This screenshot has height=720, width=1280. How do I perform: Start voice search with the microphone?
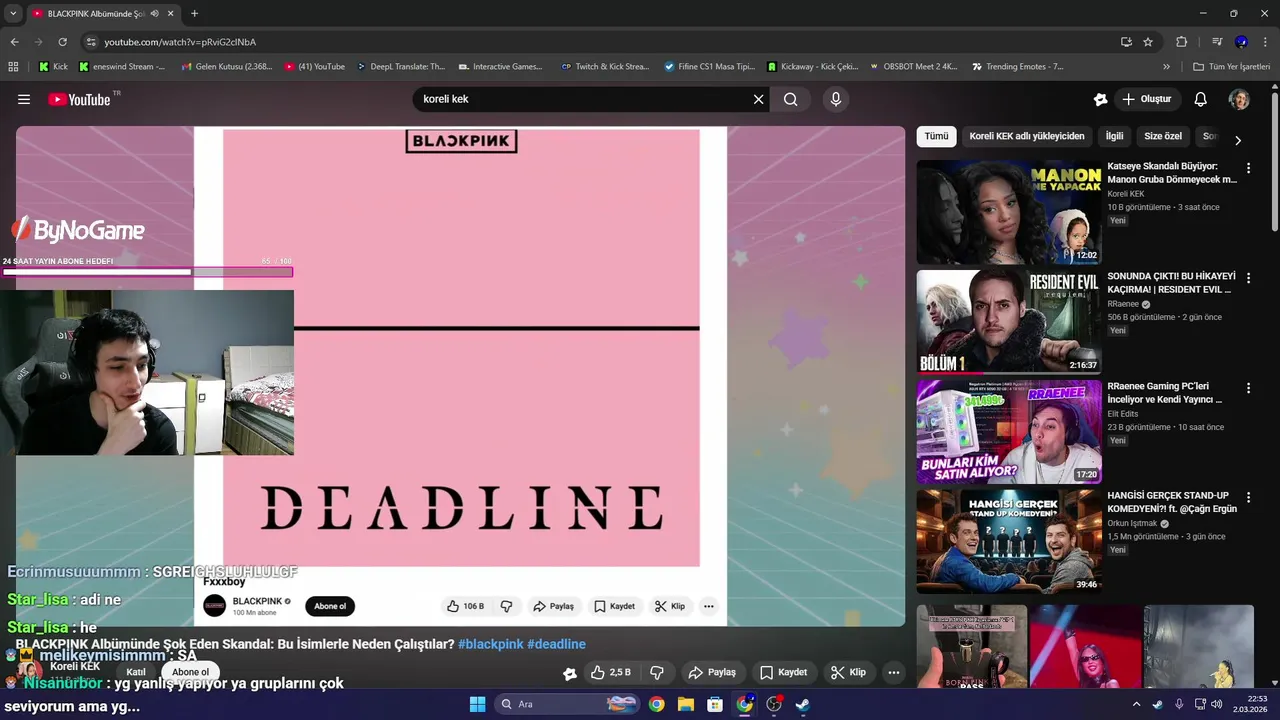836,99
